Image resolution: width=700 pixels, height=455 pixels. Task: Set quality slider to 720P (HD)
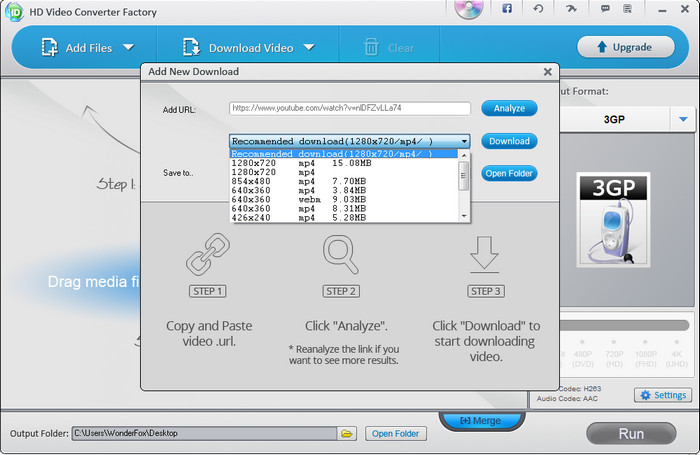click(614, 342)
